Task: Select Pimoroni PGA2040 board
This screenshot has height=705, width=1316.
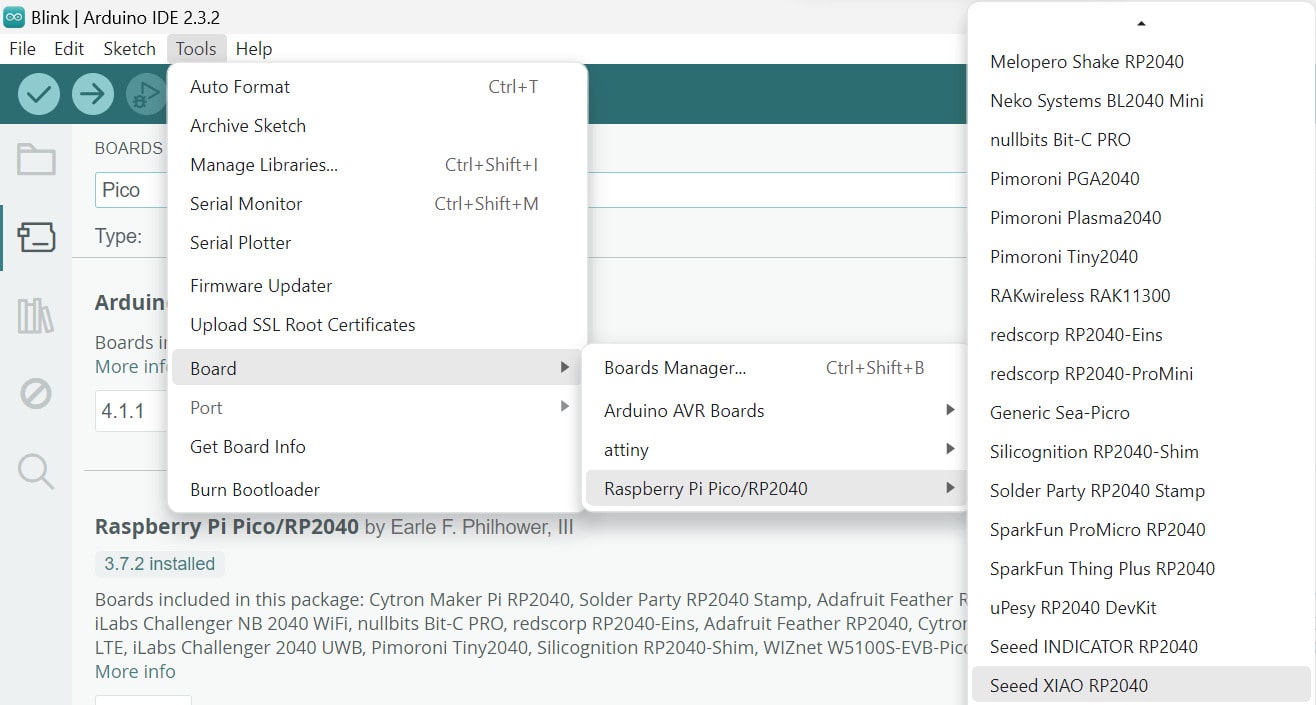Action: (x=1141, y=179)
